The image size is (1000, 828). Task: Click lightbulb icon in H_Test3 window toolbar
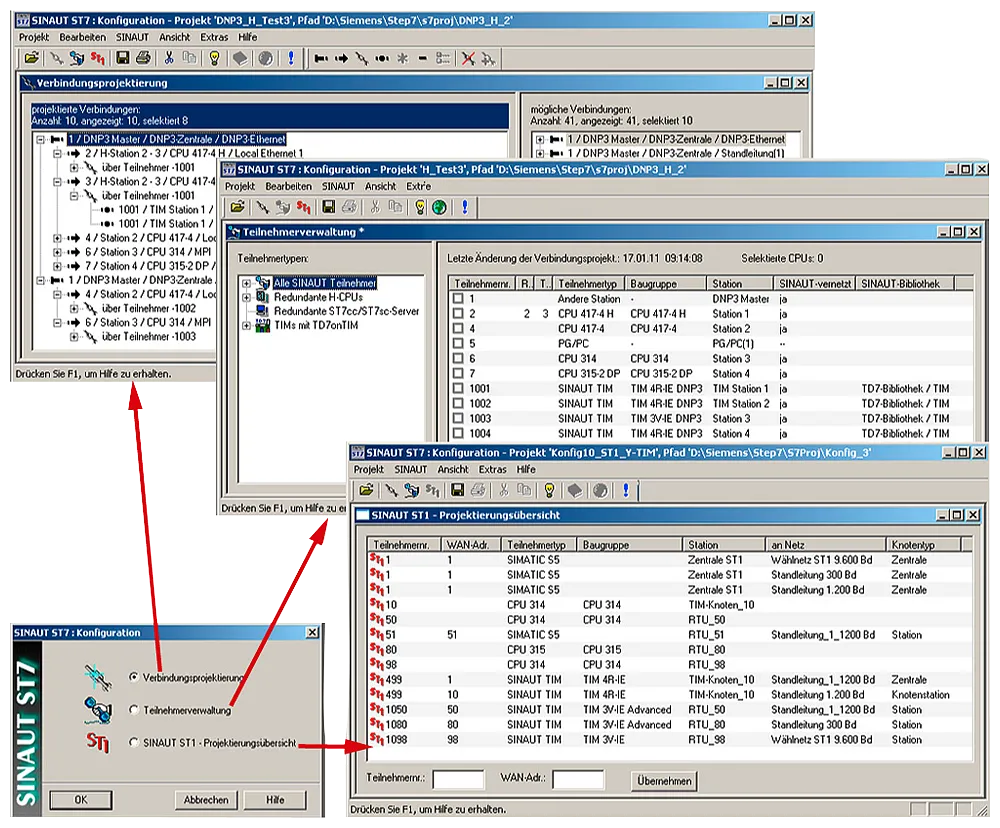tap(420, 207)
